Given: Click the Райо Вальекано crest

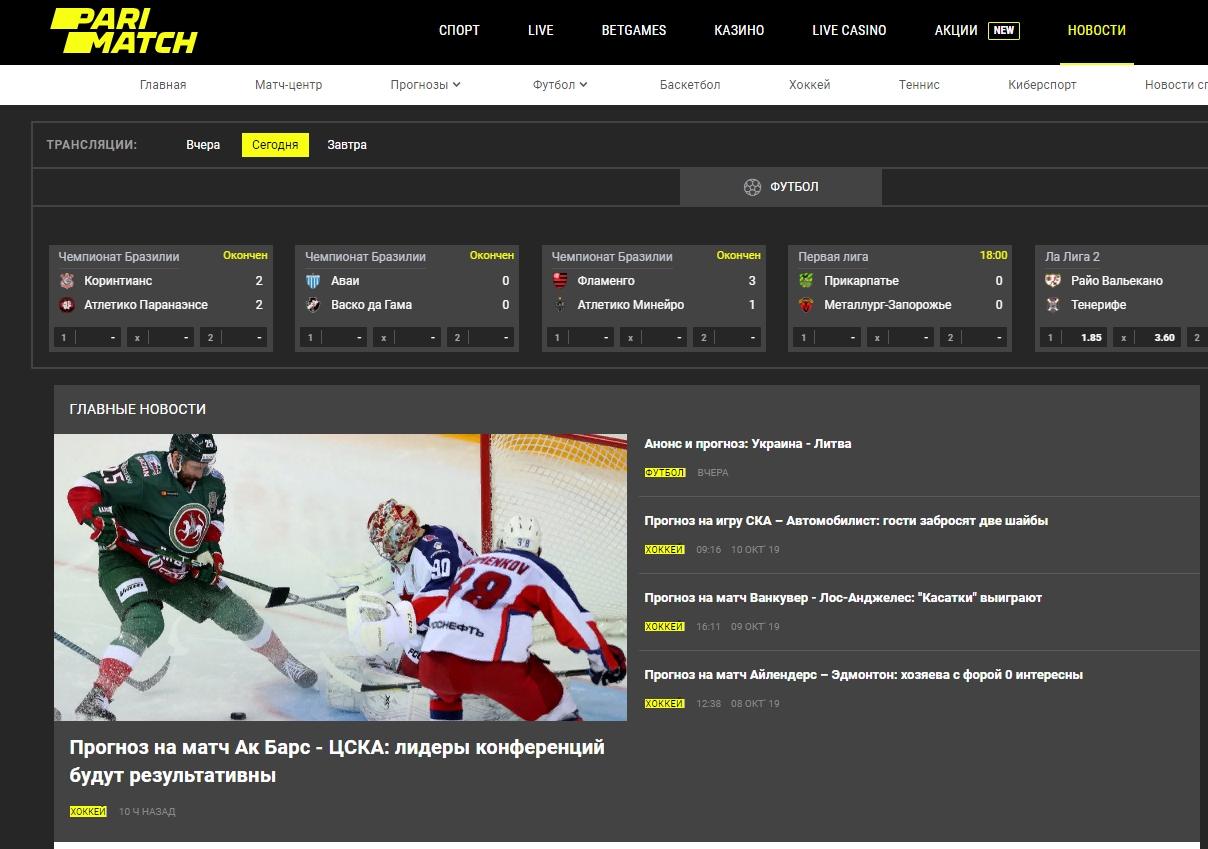Looking at the screenshot, I should pos(1053,281).
